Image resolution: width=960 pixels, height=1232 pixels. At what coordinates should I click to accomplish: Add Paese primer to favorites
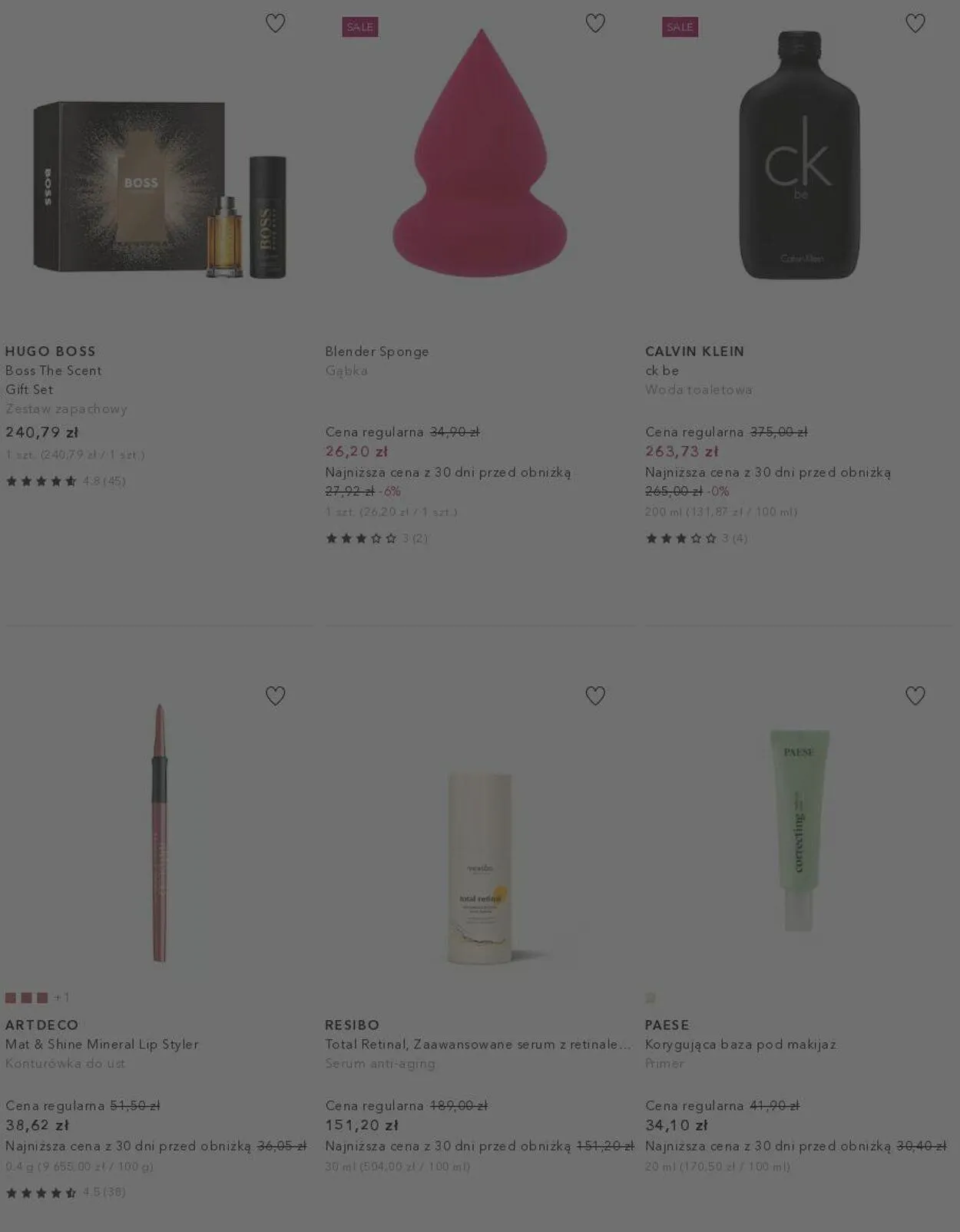pos(915,696)
